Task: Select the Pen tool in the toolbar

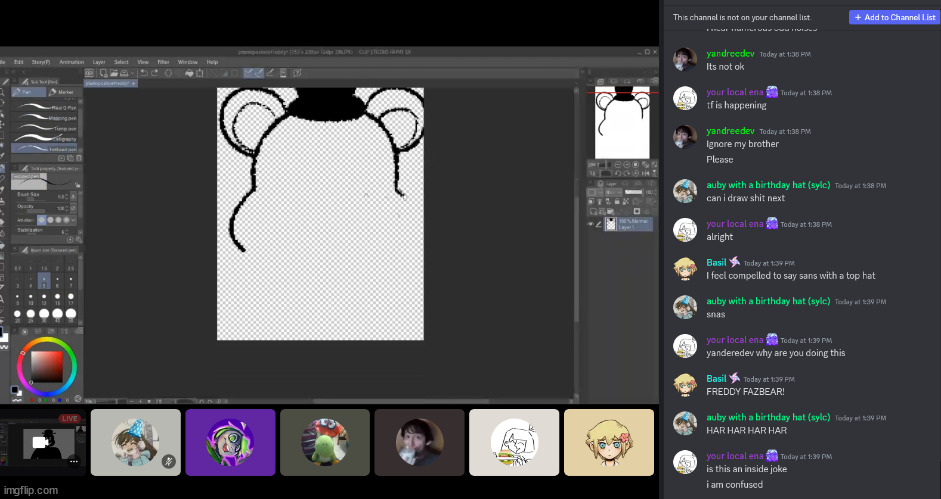Action: [x=2, y=168]
